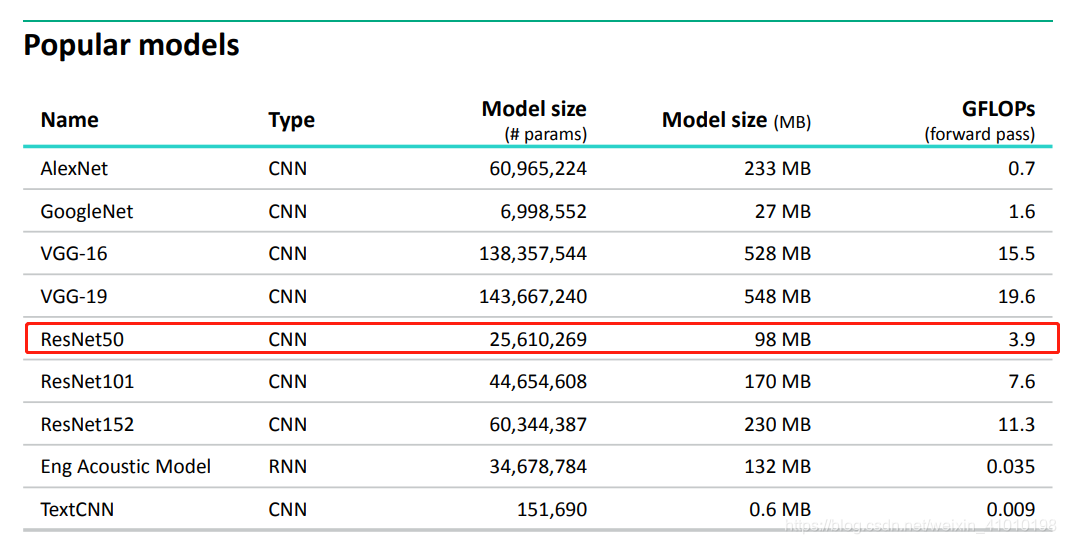Screen dimensions: 1066x544
Task: Click the GFLOPs value '3.9'
Action: tap(1021, 339)
